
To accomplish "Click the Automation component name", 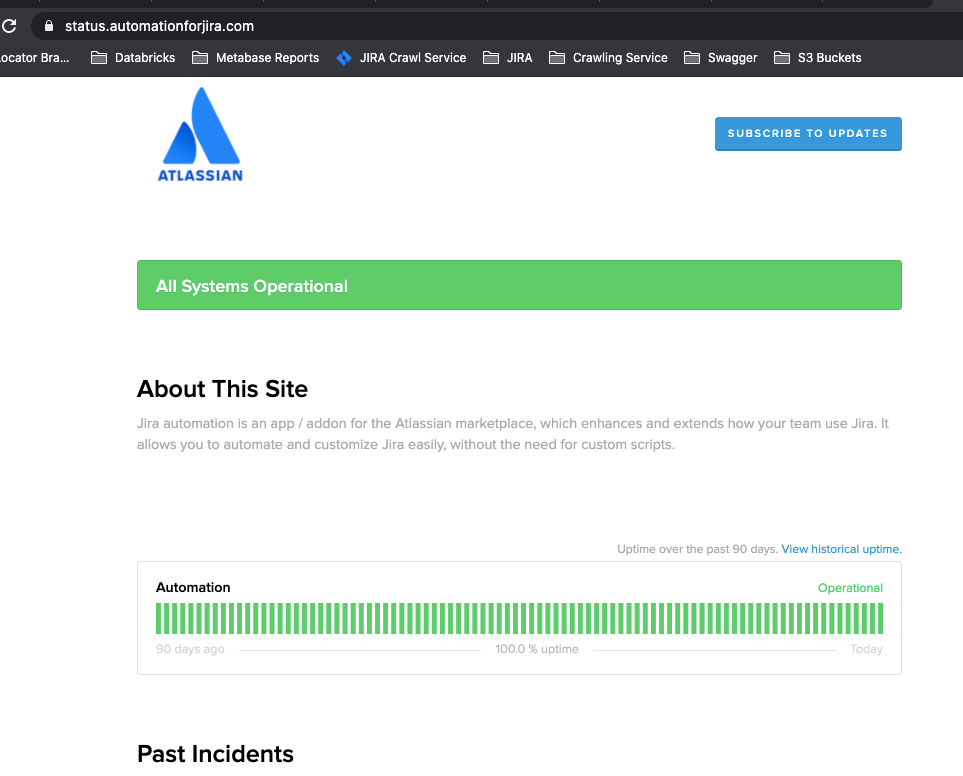I will [193, 588].
